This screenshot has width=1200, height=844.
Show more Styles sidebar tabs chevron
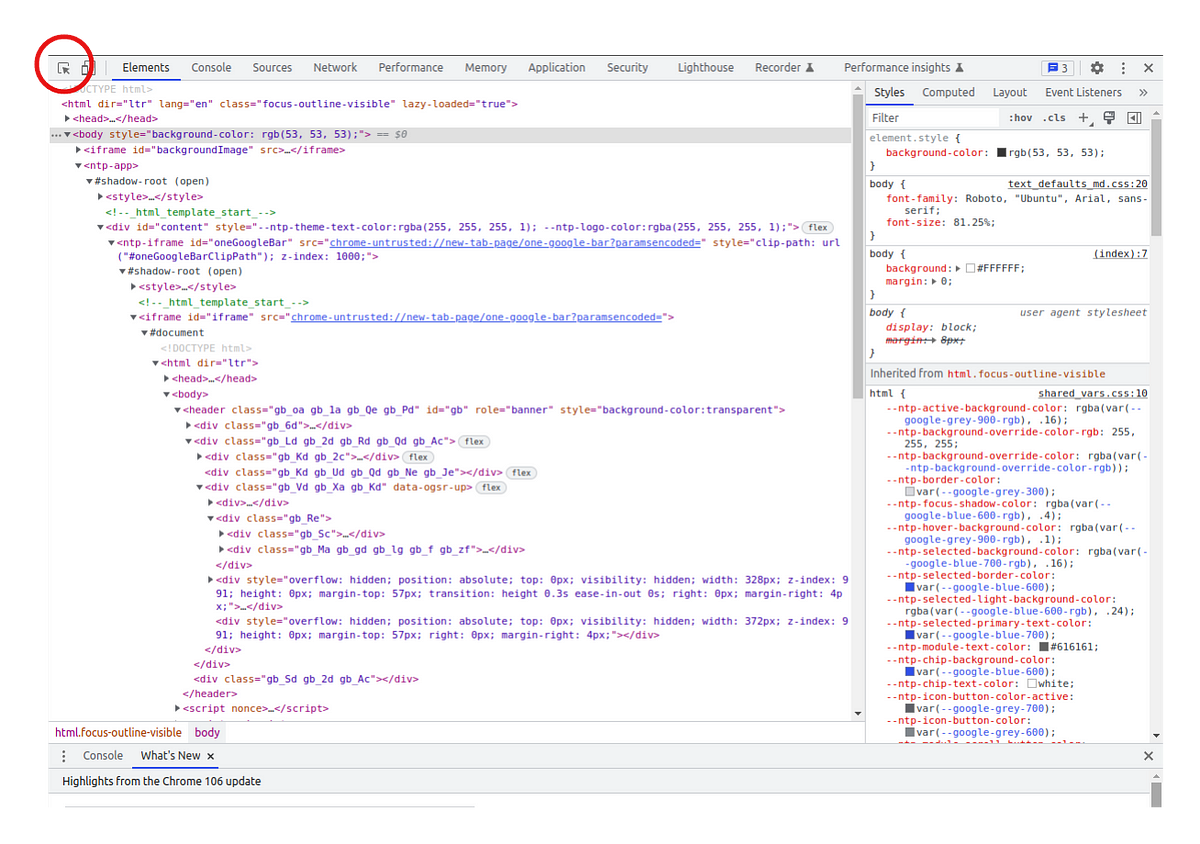[1143, 92]
